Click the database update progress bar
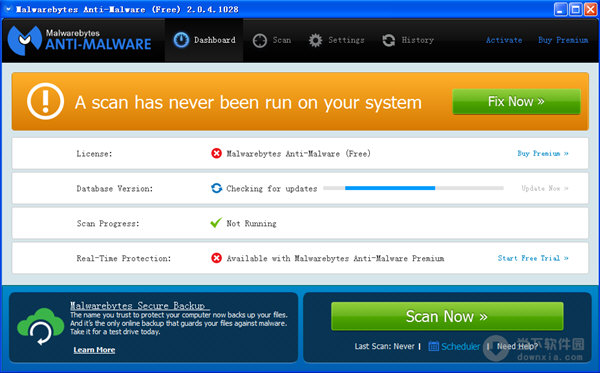 coord(413,188)
